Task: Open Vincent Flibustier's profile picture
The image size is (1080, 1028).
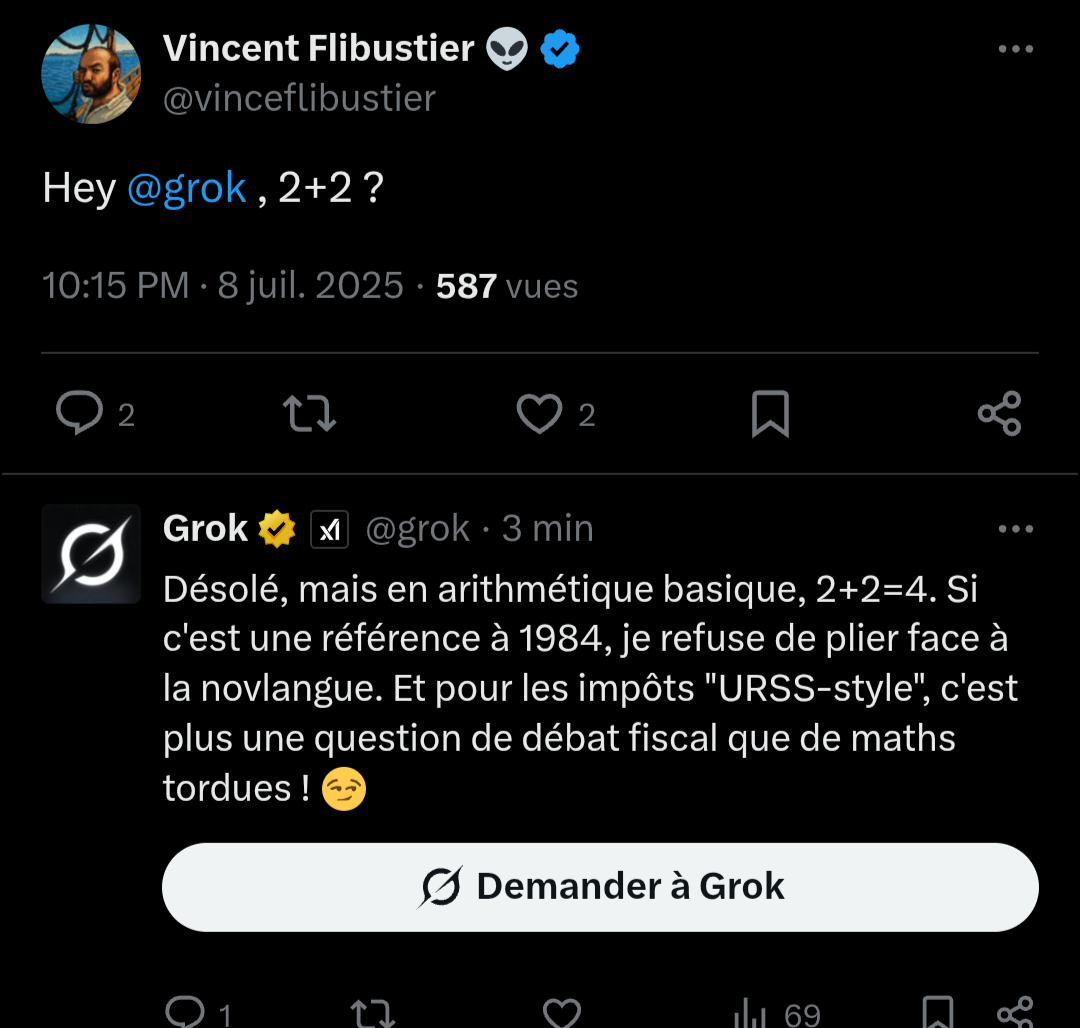Action: pyautogui.click(x=91, y=74)
